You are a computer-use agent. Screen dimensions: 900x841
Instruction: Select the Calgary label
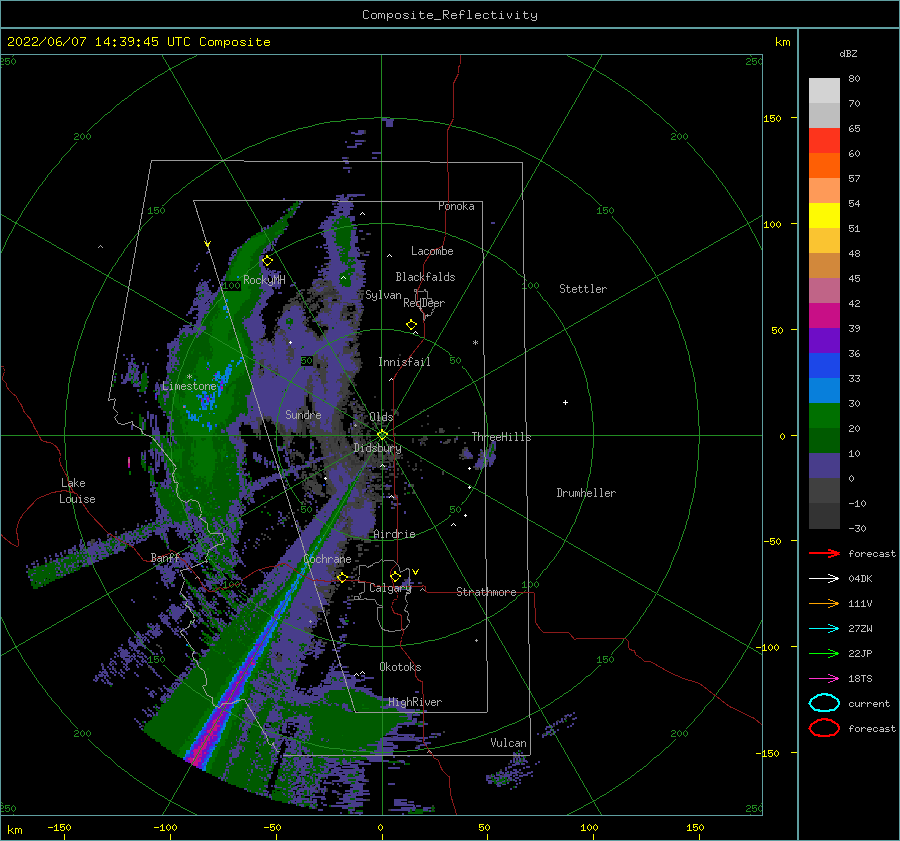pyautogui.click(x=390, y=588)
